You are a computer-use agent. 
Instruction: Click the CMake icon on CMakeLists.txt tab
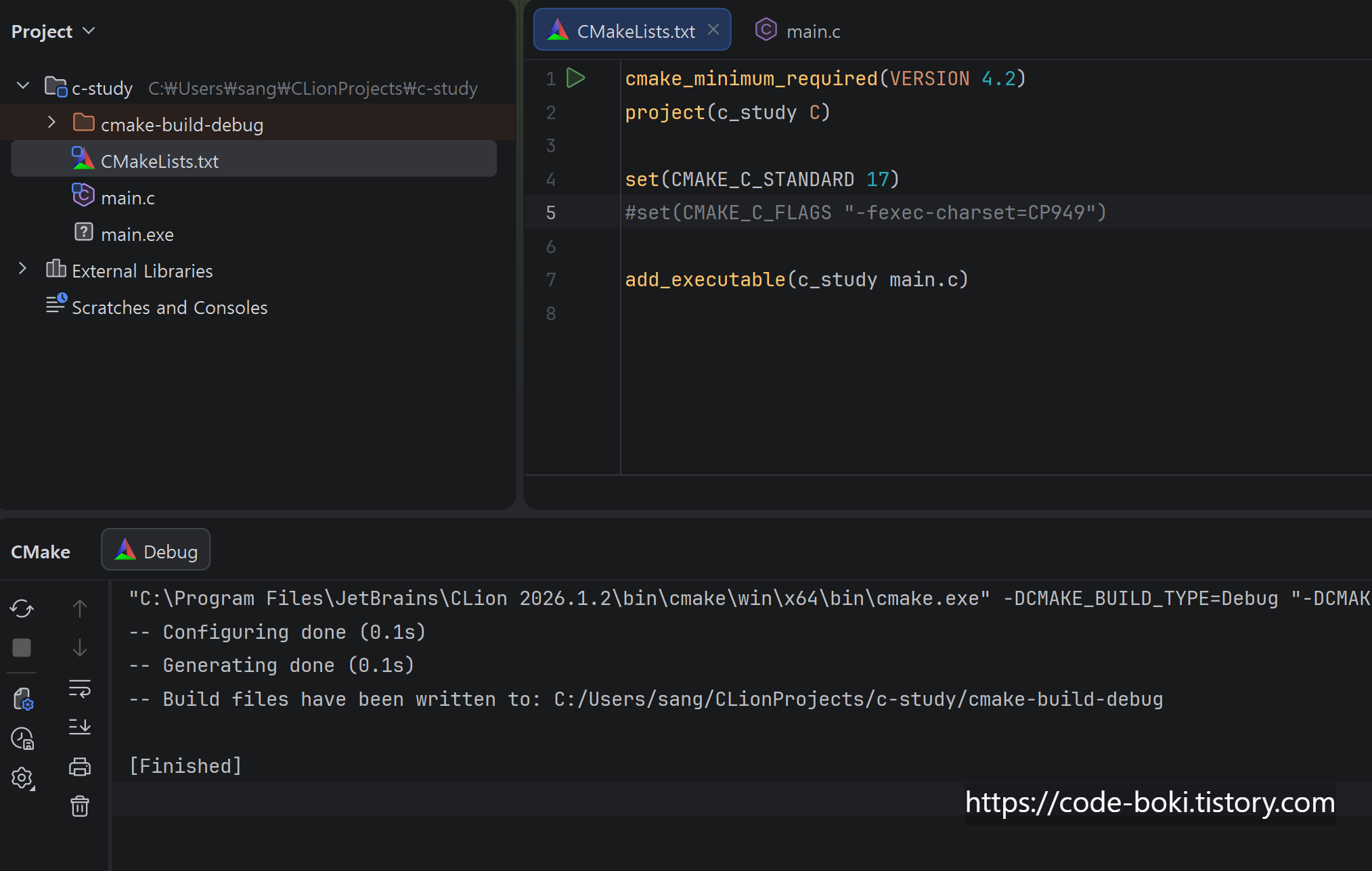tap(558, 30)
